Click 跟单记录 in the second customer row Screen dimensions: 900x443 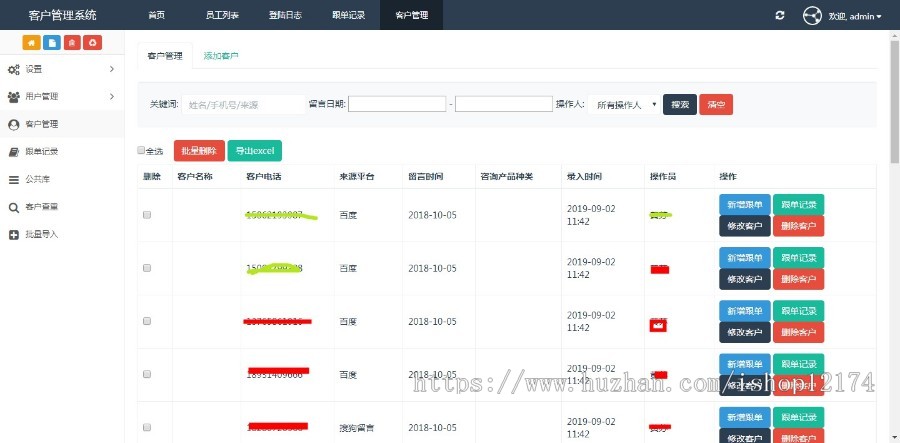tap(798, 258)
